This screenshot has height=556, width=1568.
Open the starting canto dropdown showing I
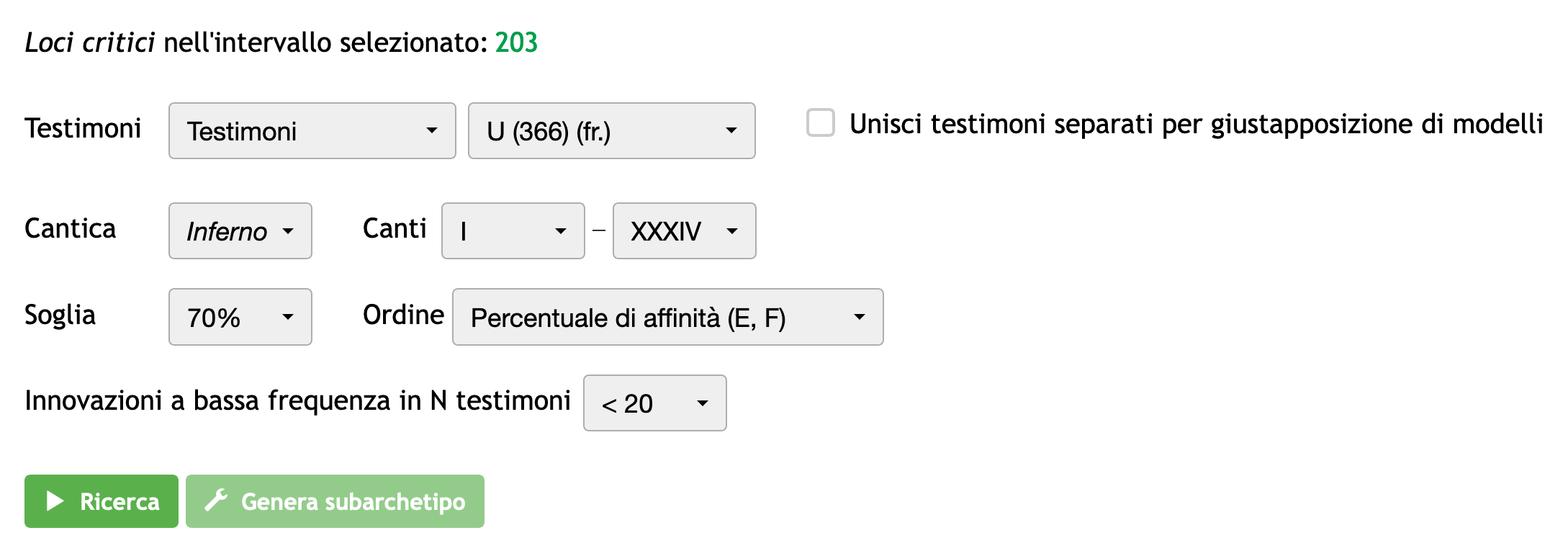click(513, 231)
